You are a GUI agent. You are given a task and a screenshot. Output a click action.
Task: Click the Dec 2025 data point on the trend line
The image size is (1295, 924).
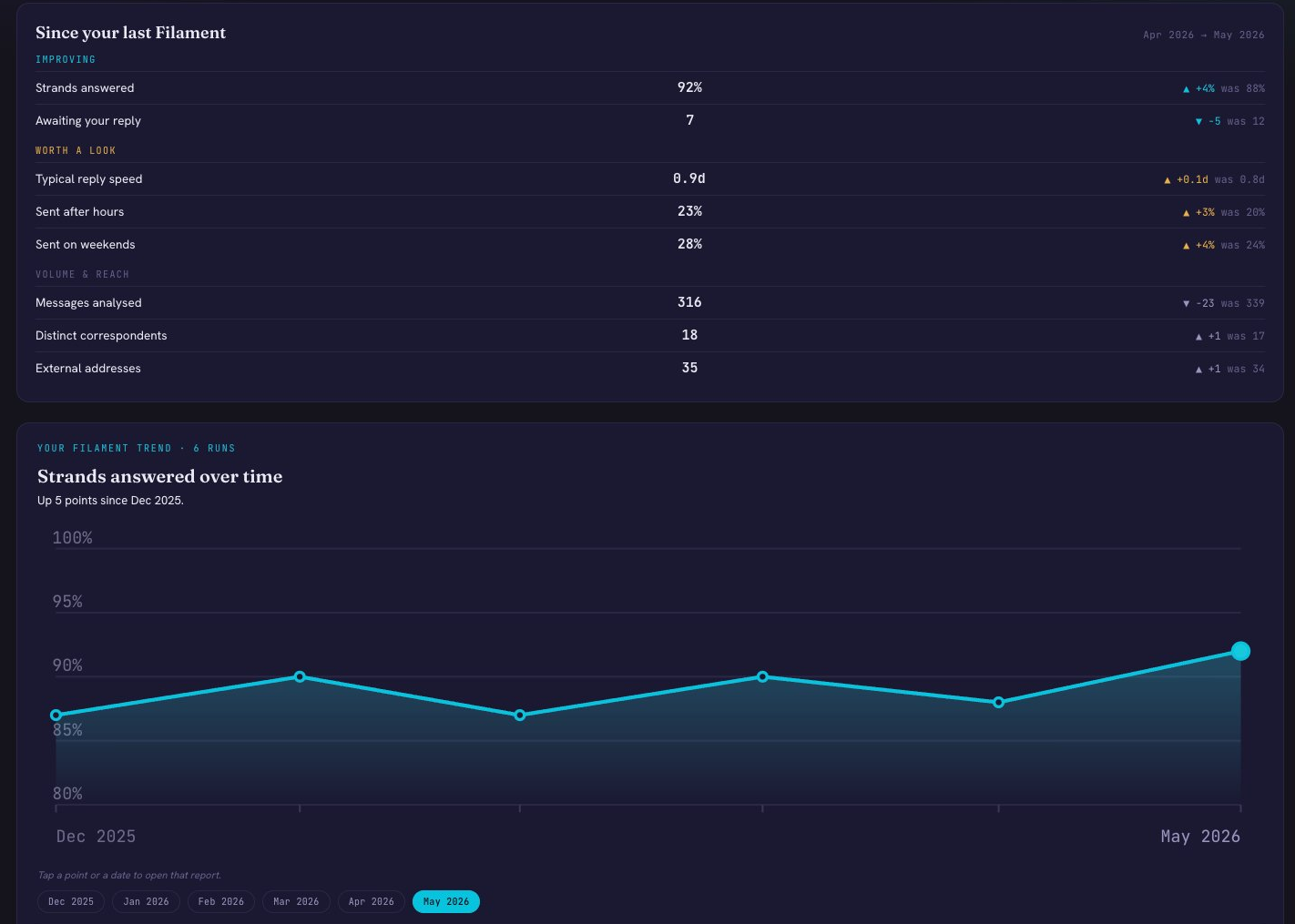(x=56, y=716)
